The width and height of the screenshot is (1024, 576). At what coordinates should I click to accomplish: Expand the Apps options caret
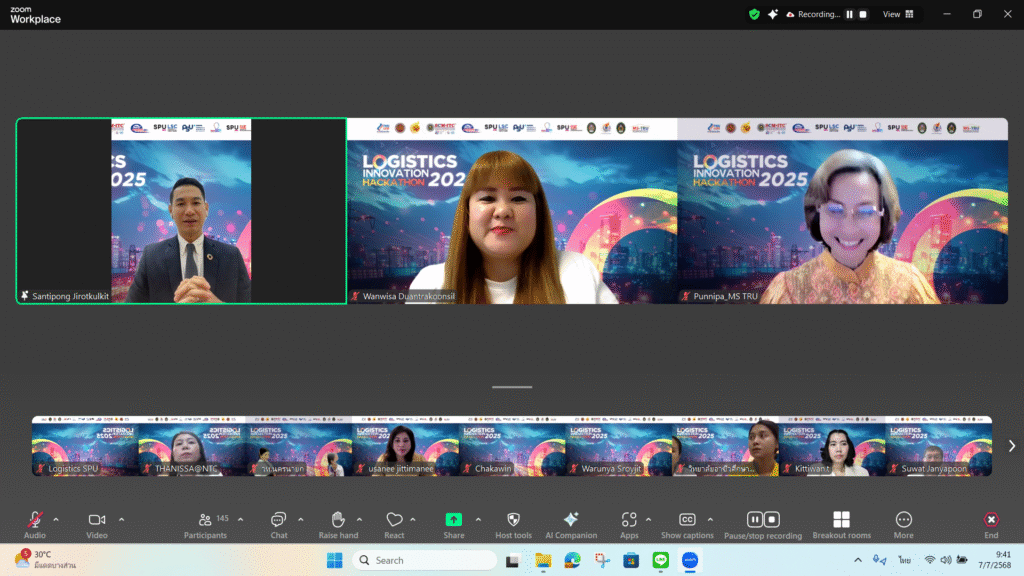pyautogui.click(x=648, y=520)
